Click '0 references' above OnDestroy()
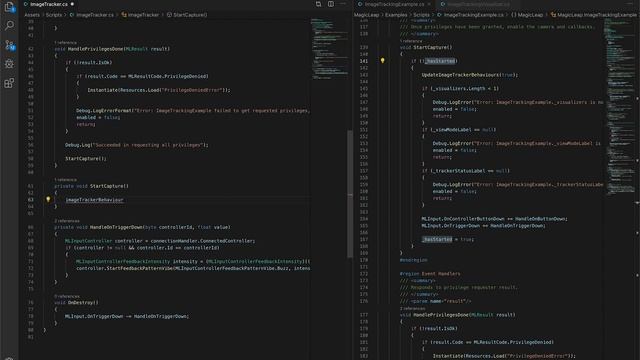 tap(67, 296)
